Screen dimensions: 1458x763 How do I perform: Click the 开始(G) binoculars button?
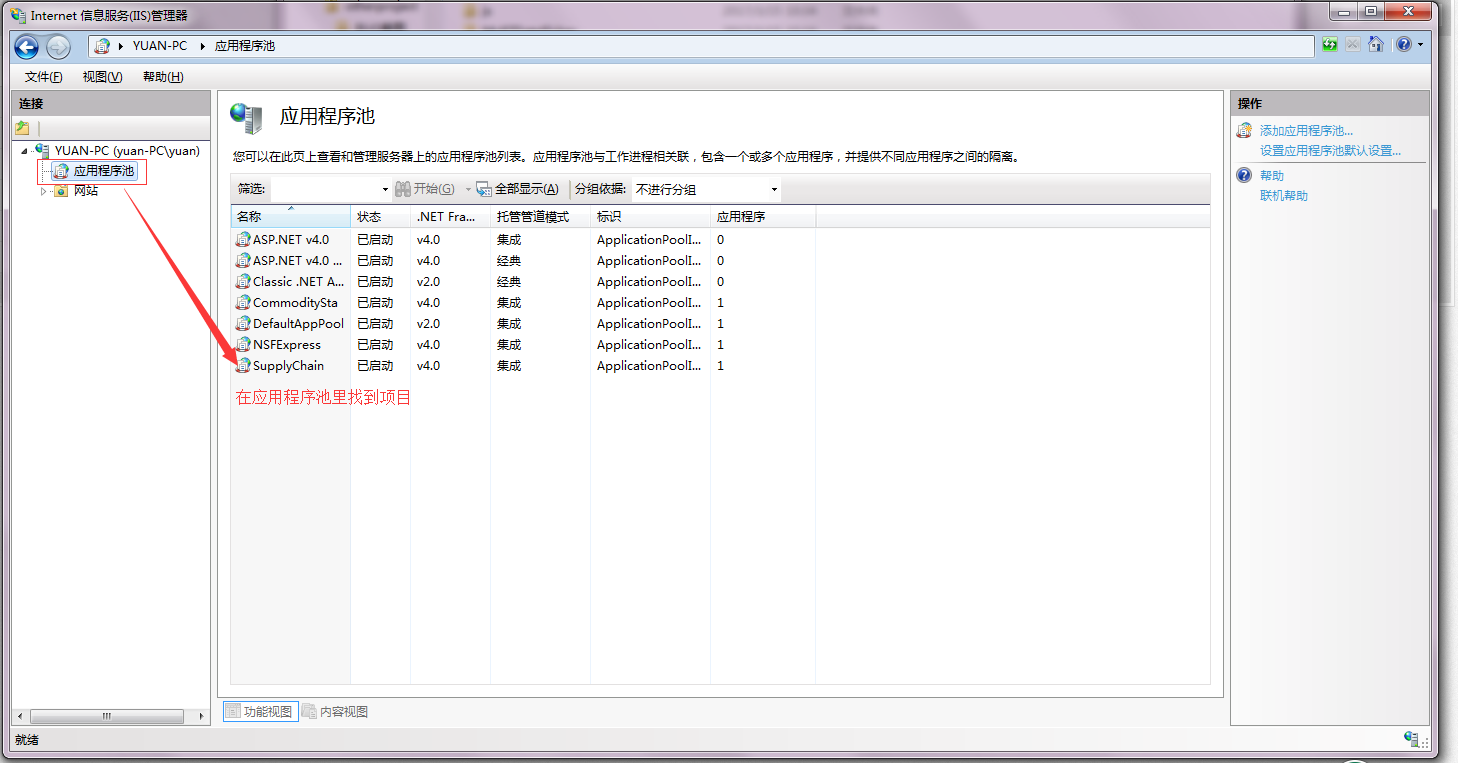pyautogui.click(x=425, y=189)
